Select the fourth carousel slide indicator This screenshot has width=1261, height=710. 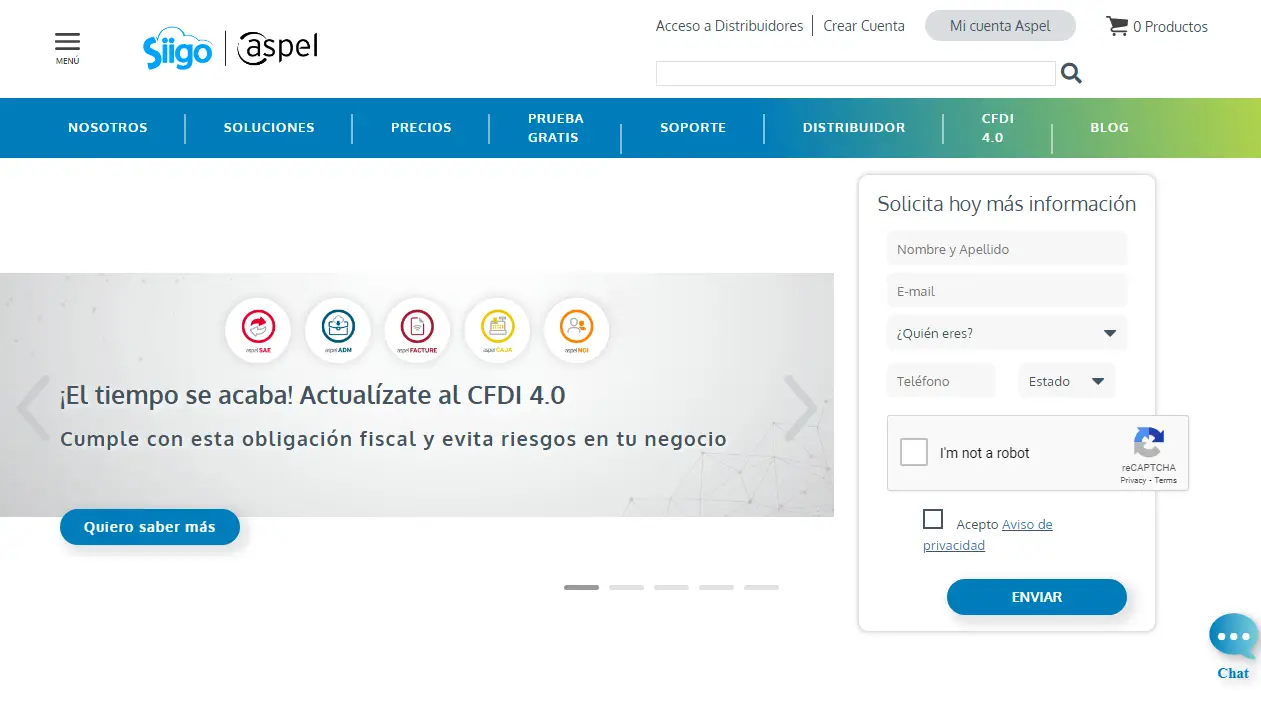(x=716, y=587)
